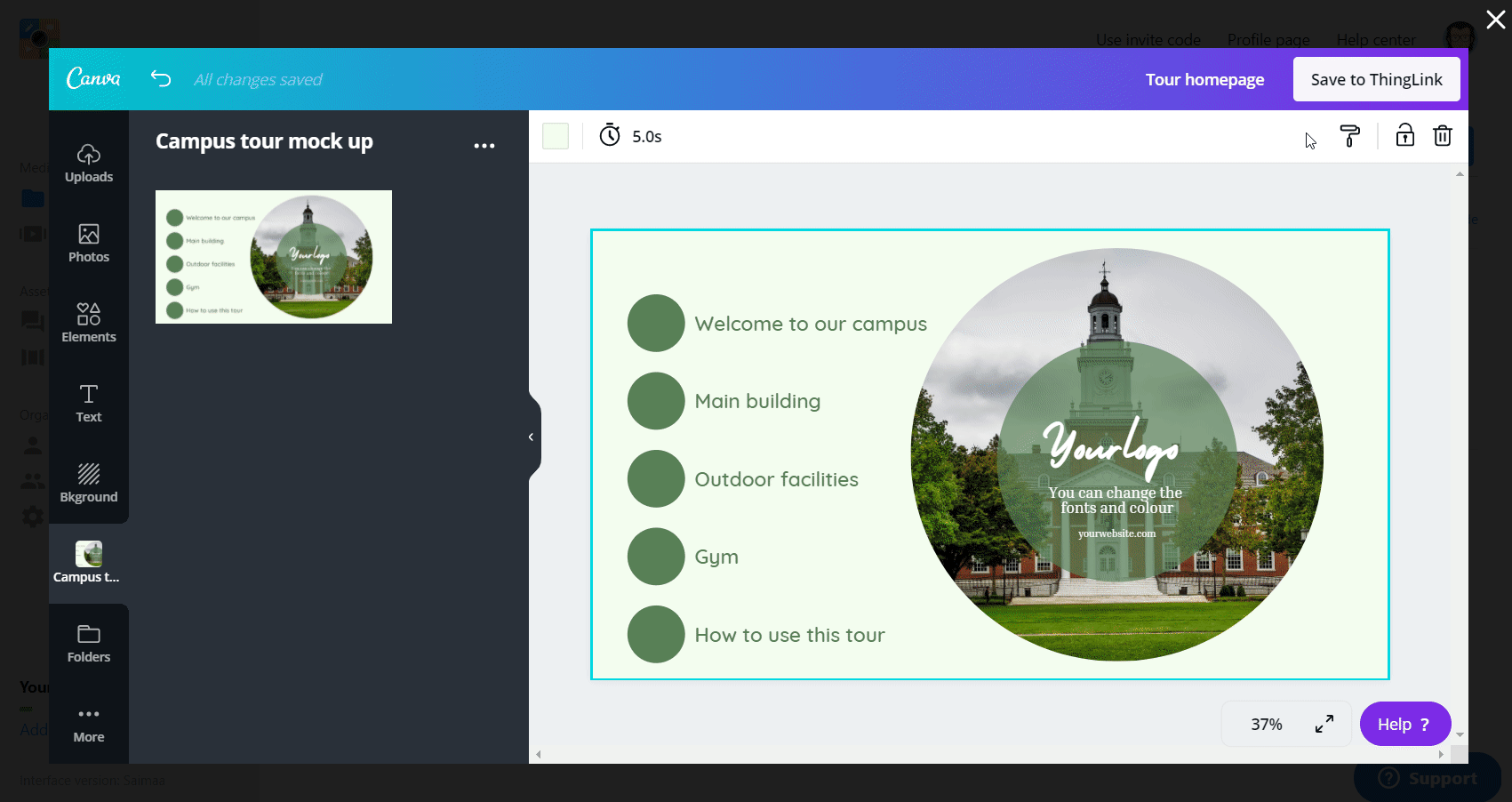Screen dimensions: 1512x802
Task: Select the campus tour page thumbnail
Action: 273,256
